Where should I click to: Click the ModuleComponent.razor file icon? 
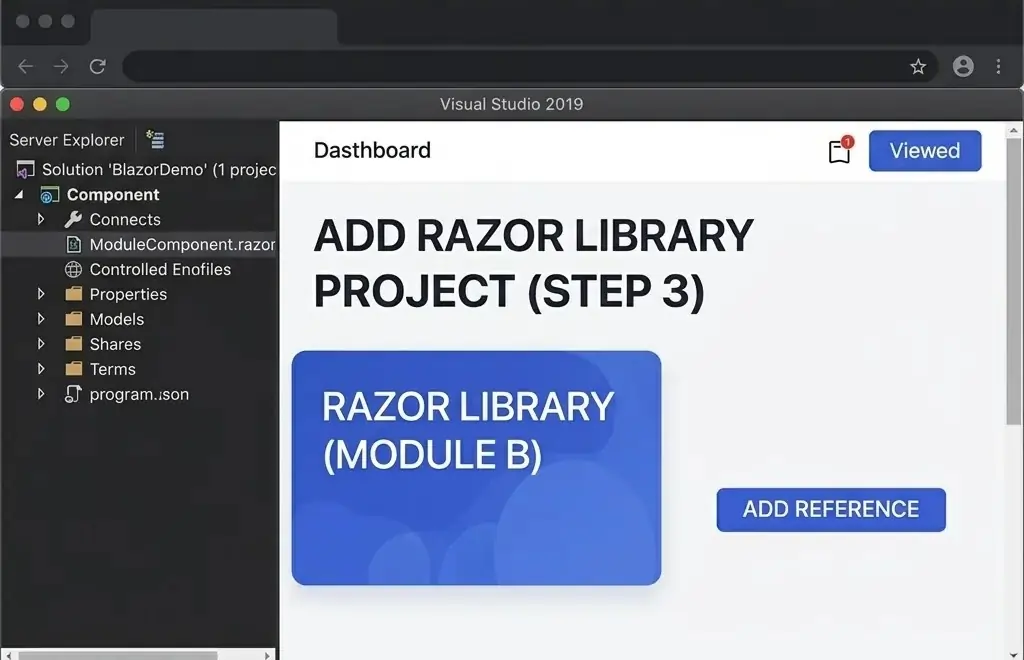tap(74, 244)
